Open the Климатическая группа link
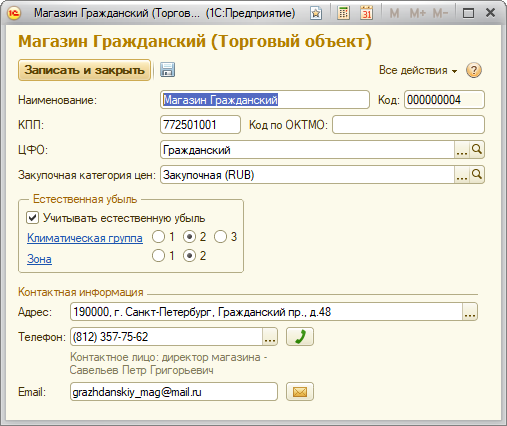 [85, 238]
